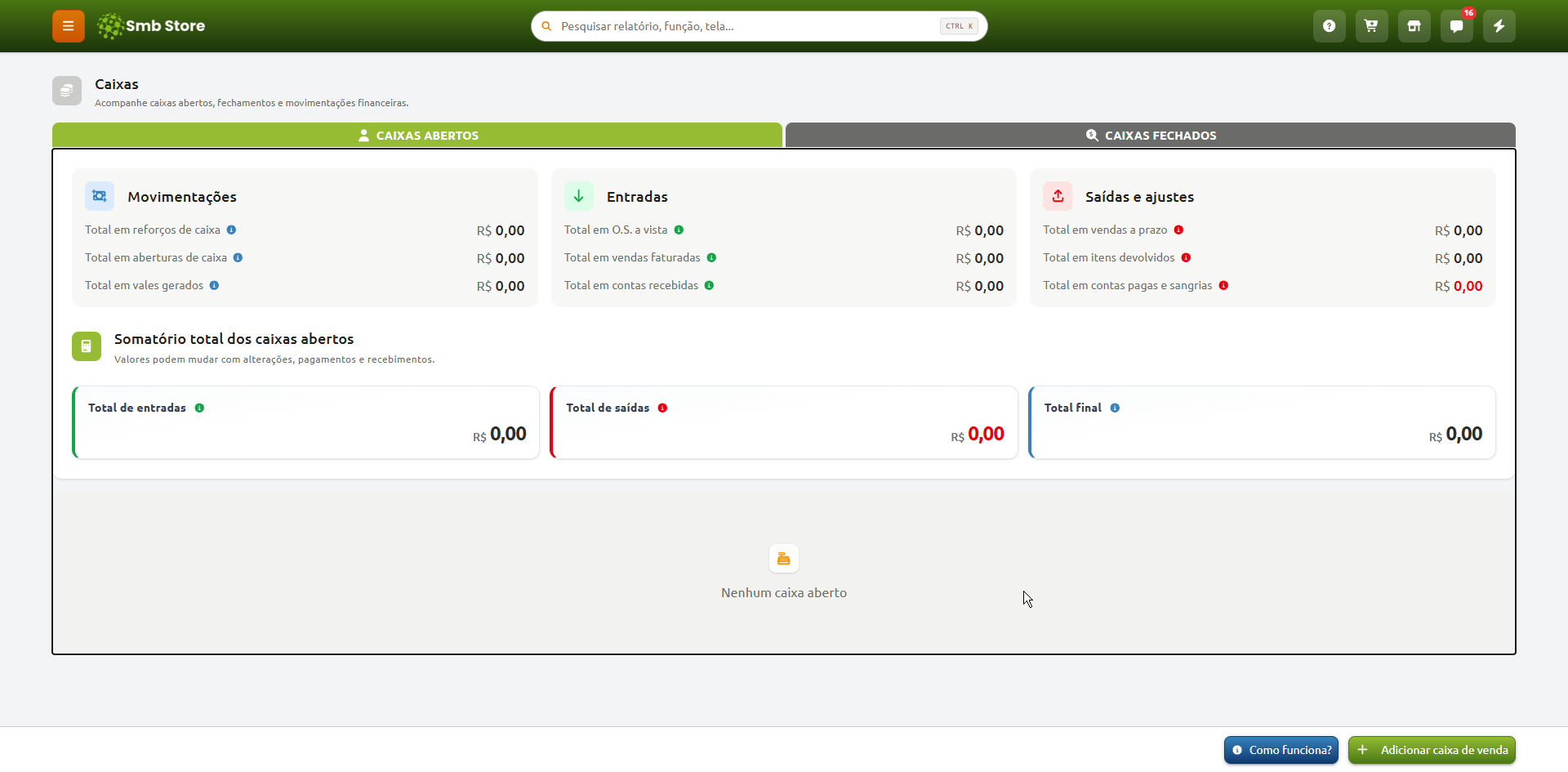Screen dimensions: 1568x772
Task: Open the store front icon in header
Action: (x=1414, y=26)
